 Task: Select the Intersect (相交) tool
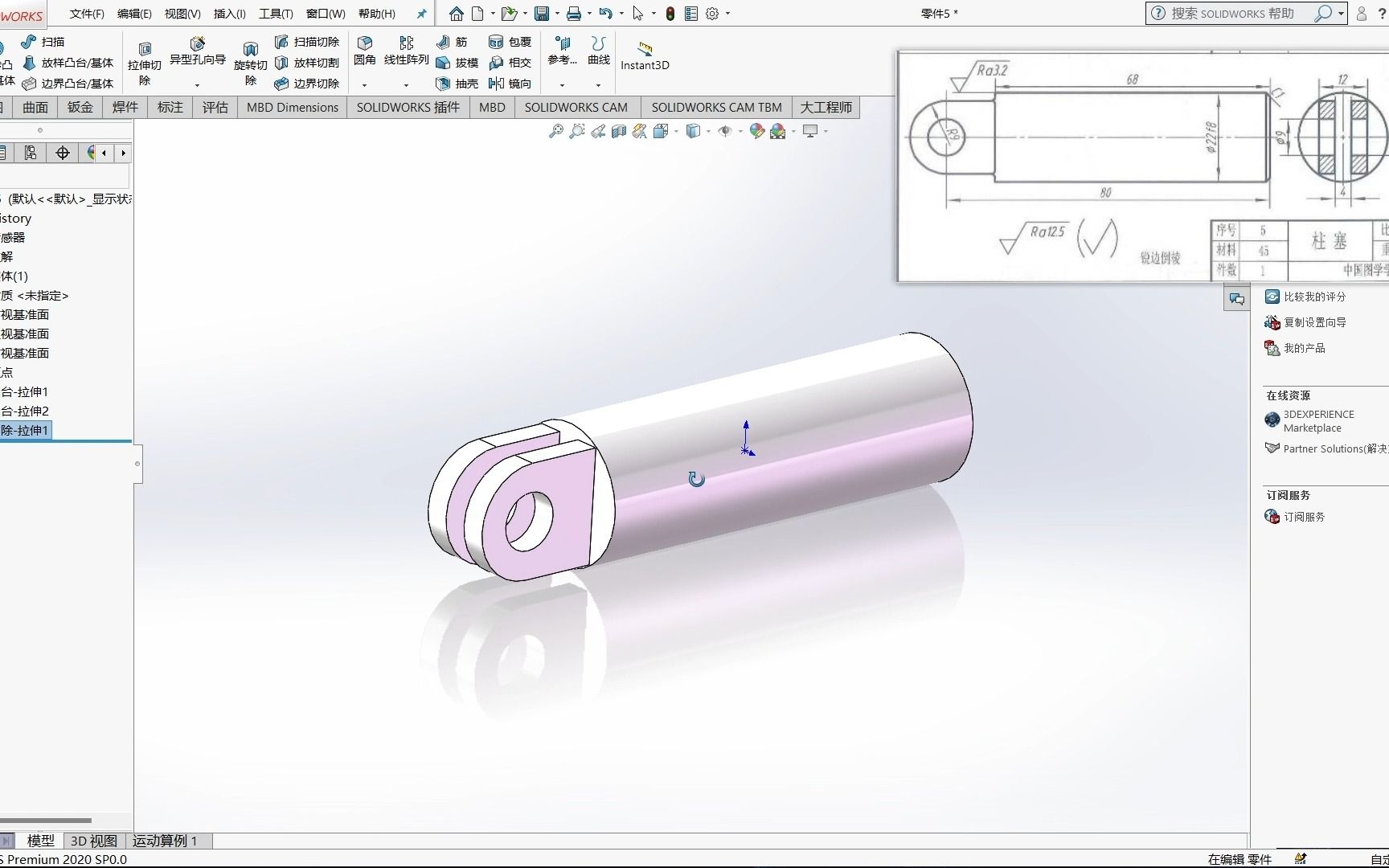[x=510, y=63]
